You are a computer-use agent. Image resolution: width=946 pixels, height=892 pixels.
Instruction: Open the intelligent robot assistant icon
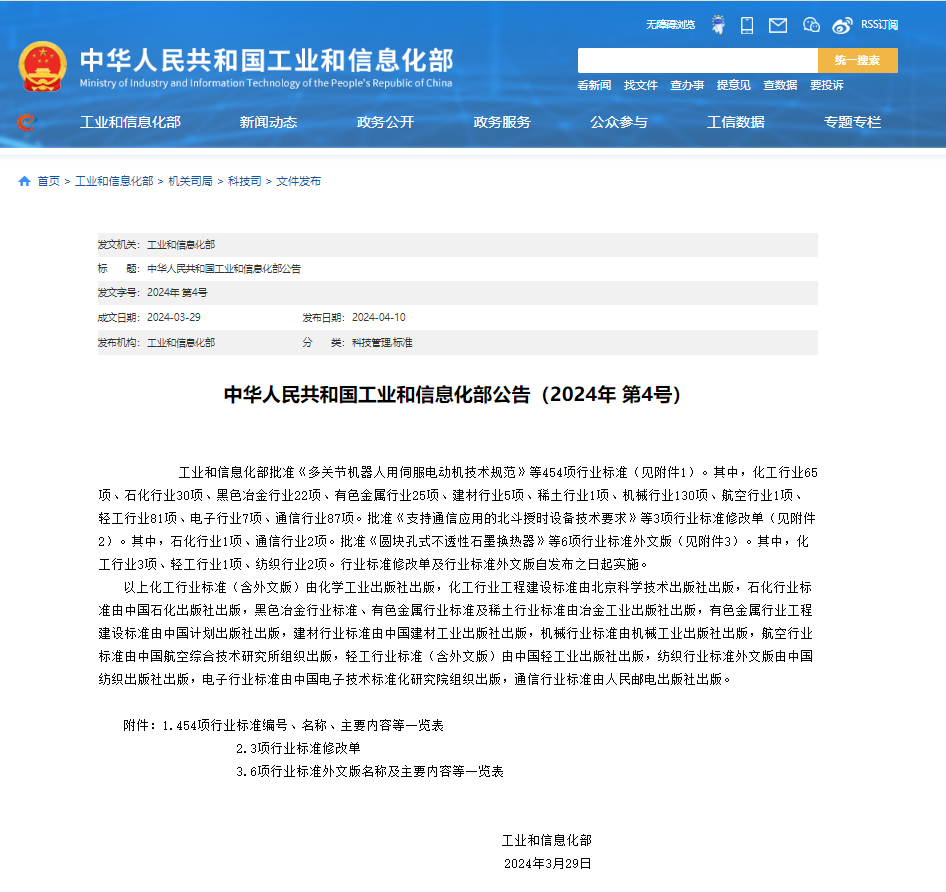click(718, 24)
